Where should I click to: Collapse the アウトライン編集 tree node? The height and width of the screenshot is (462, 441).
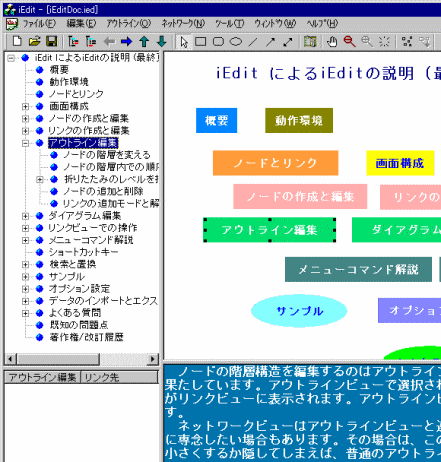tap(25, 143)
